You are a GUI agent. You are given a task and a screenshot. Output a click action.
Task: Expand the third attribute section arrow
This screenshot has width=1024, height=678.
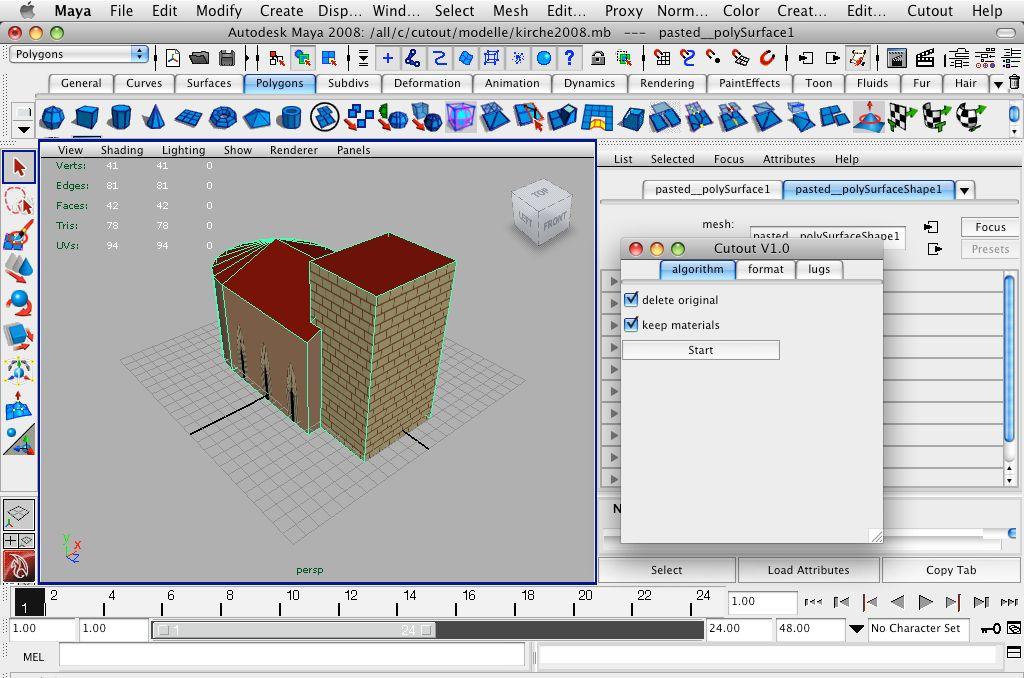(x=613, y=325)
